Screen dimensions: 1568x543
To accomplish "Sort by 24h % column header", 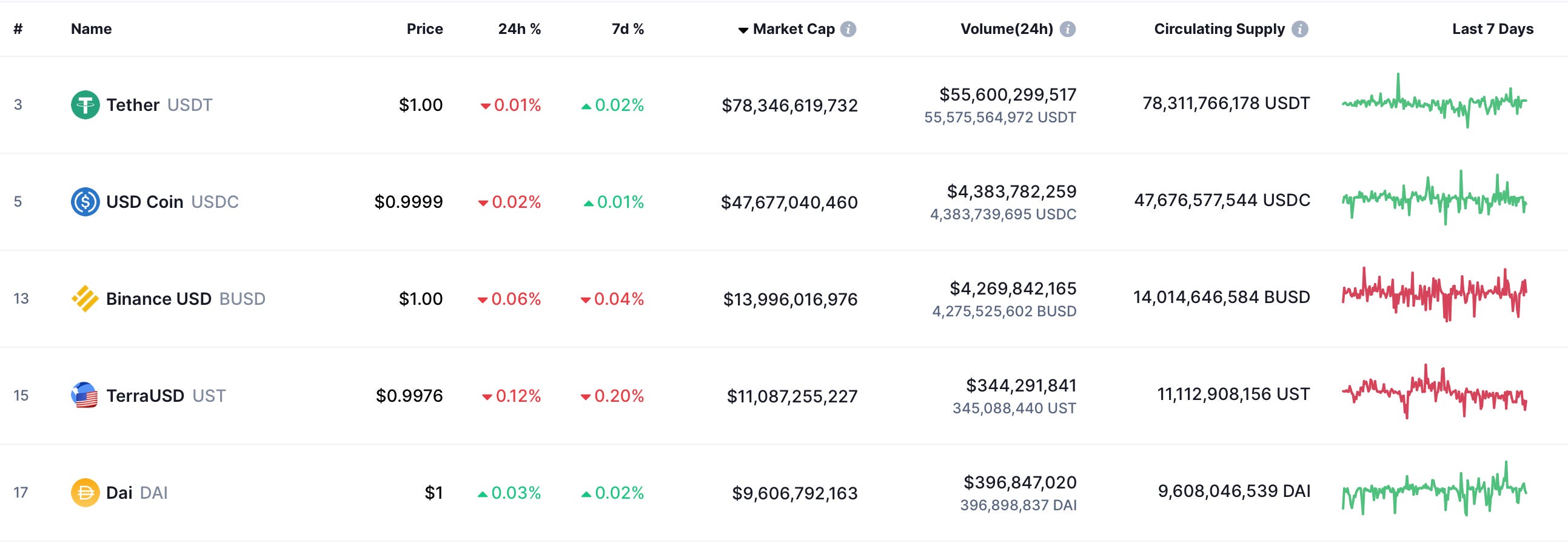I will pyautogui.click(x=519, y=28).
